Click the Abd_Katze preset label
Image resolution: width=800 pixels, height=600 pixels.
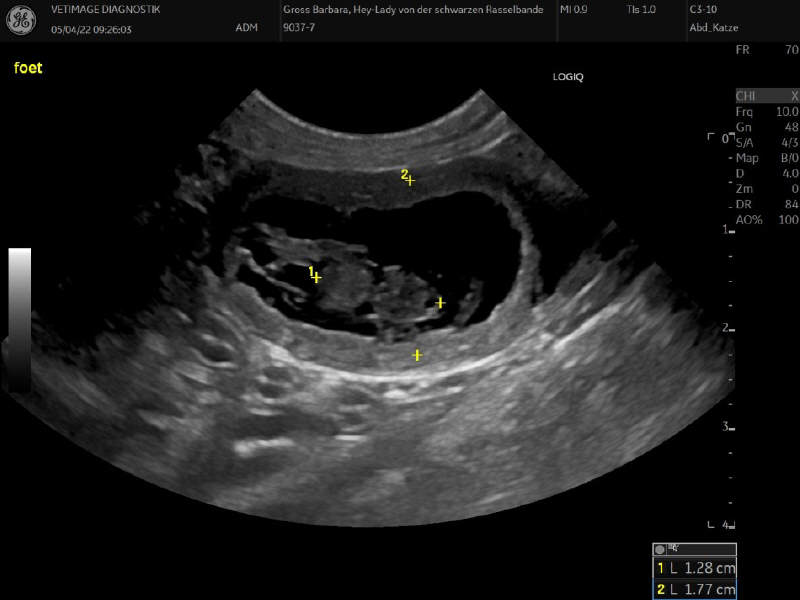714,28
